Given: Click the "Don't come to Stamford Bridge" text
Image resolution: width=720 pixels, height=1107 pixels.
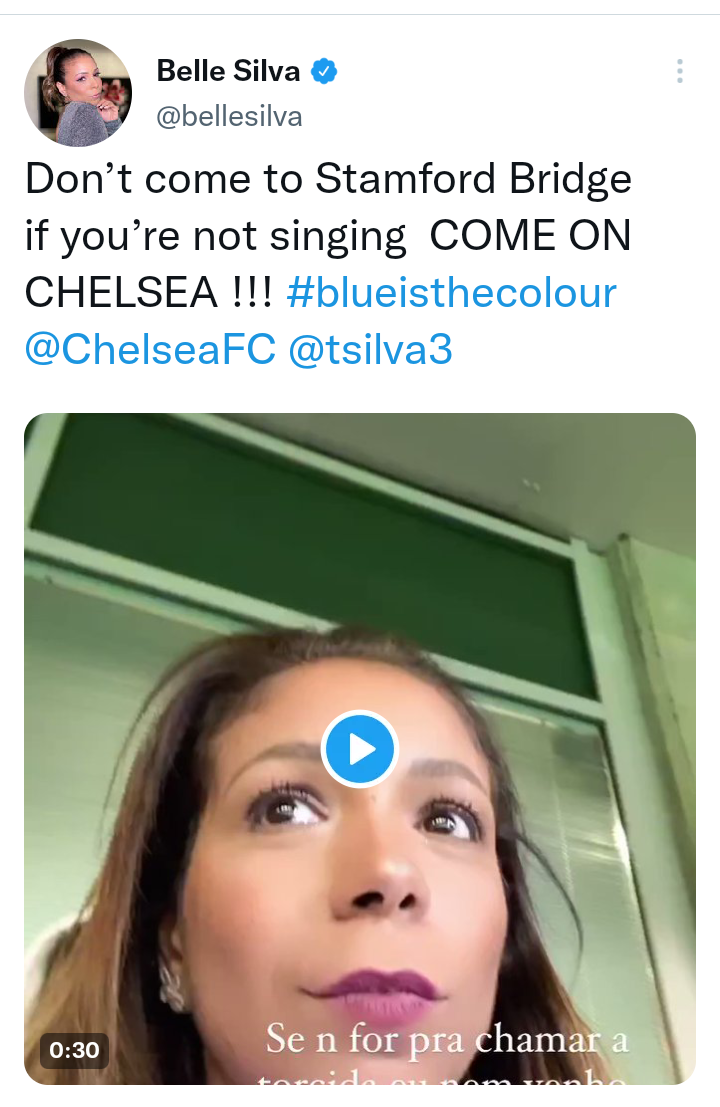Looking at the screenshot, I should pyautogui.click(x=328, y=179).
